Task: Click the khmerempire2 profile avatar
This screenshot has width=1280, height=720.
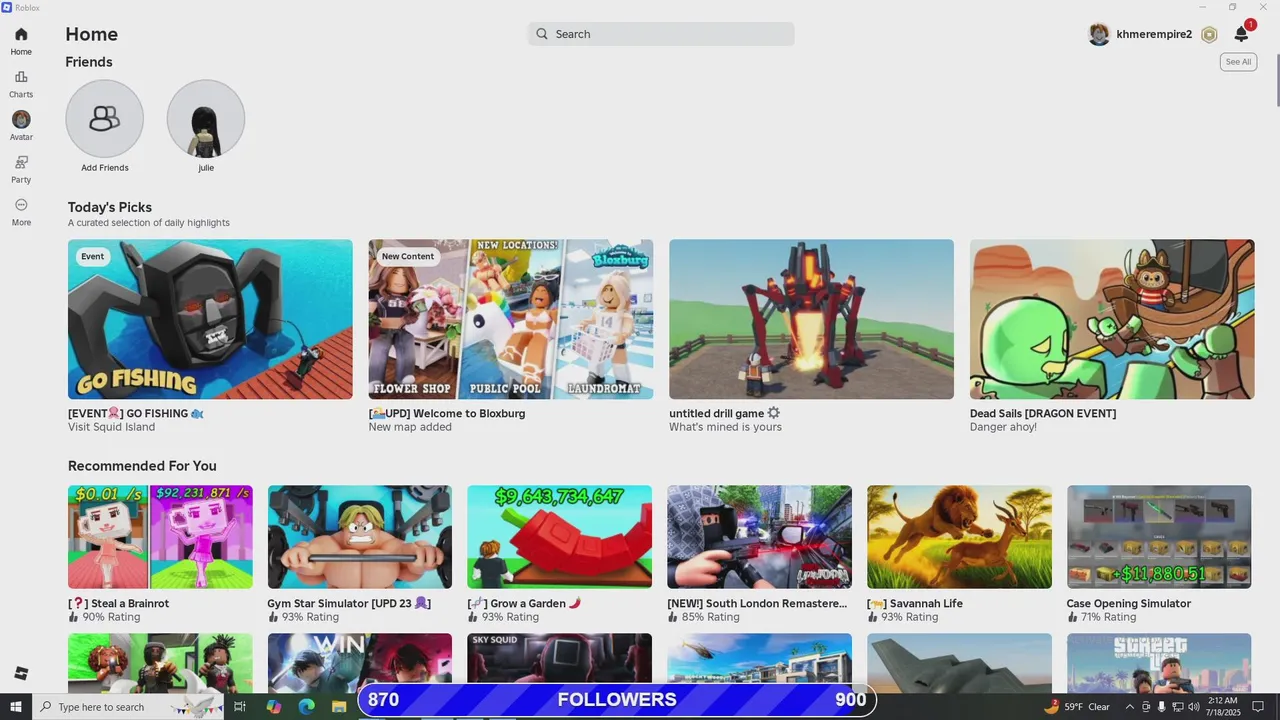Action: click(x=1099, y=34)
